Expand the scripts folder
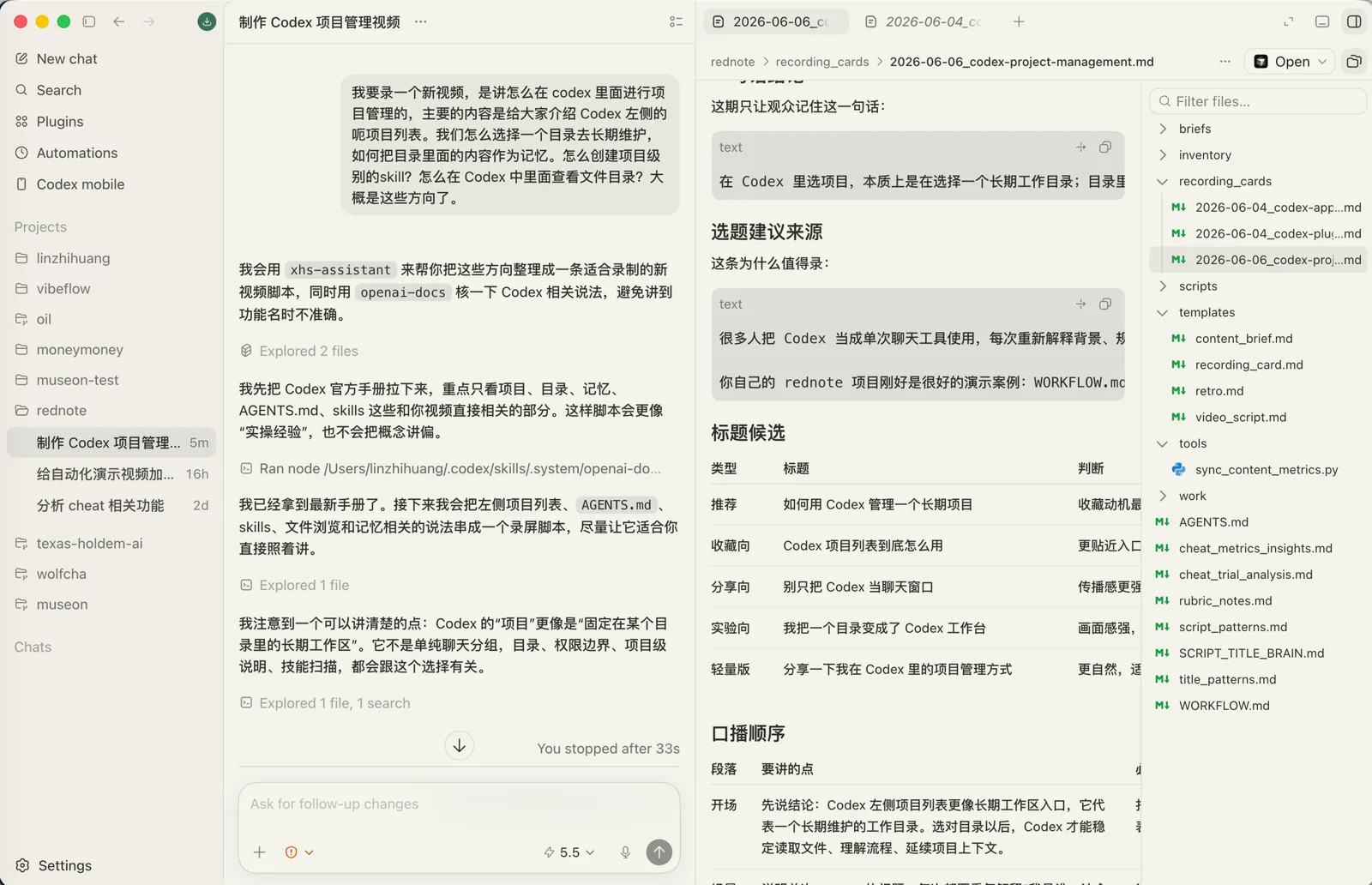Screen dimensions: 1372x885 point(1257,286)
